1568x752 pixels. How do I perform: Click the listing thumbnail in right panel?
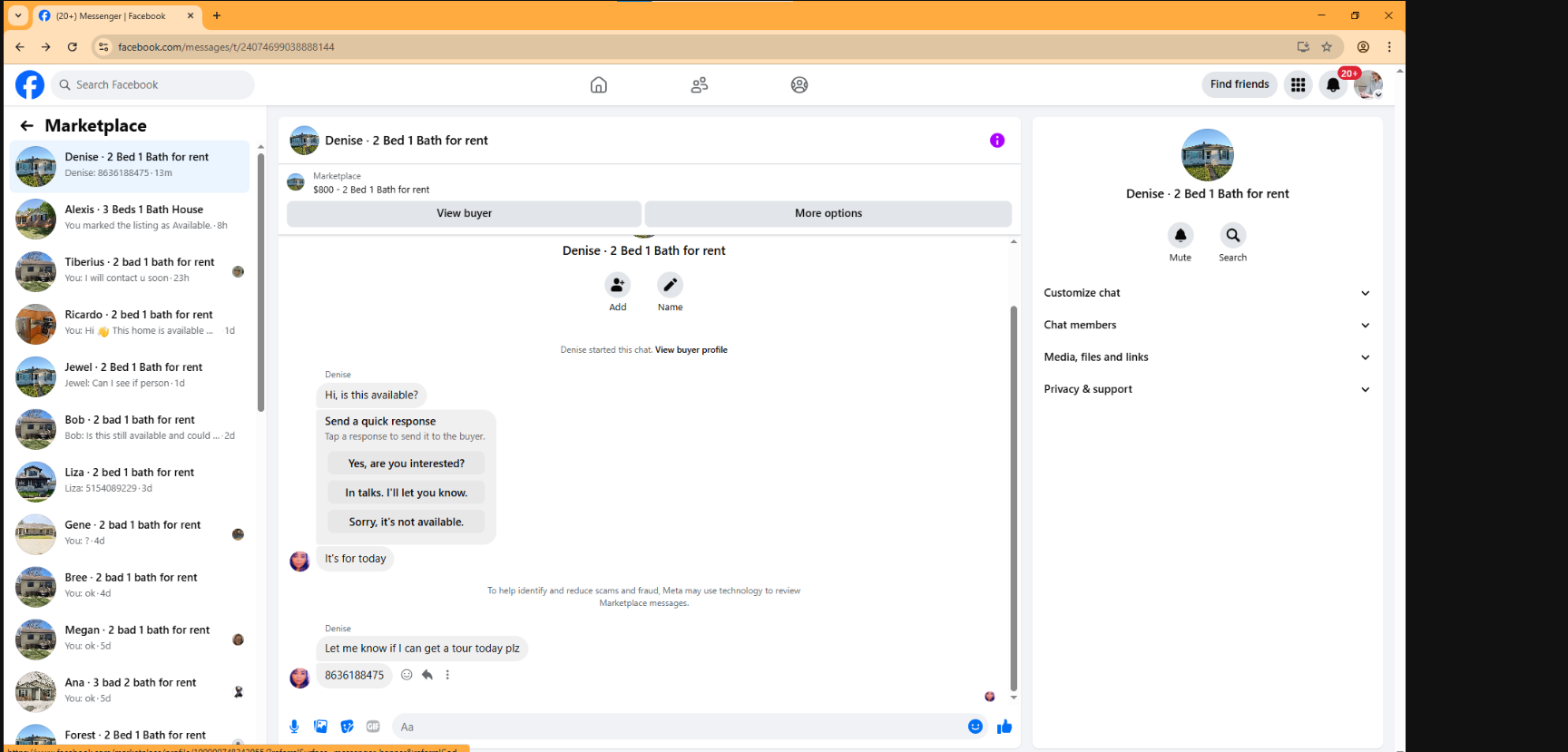tap(1207, 155)
